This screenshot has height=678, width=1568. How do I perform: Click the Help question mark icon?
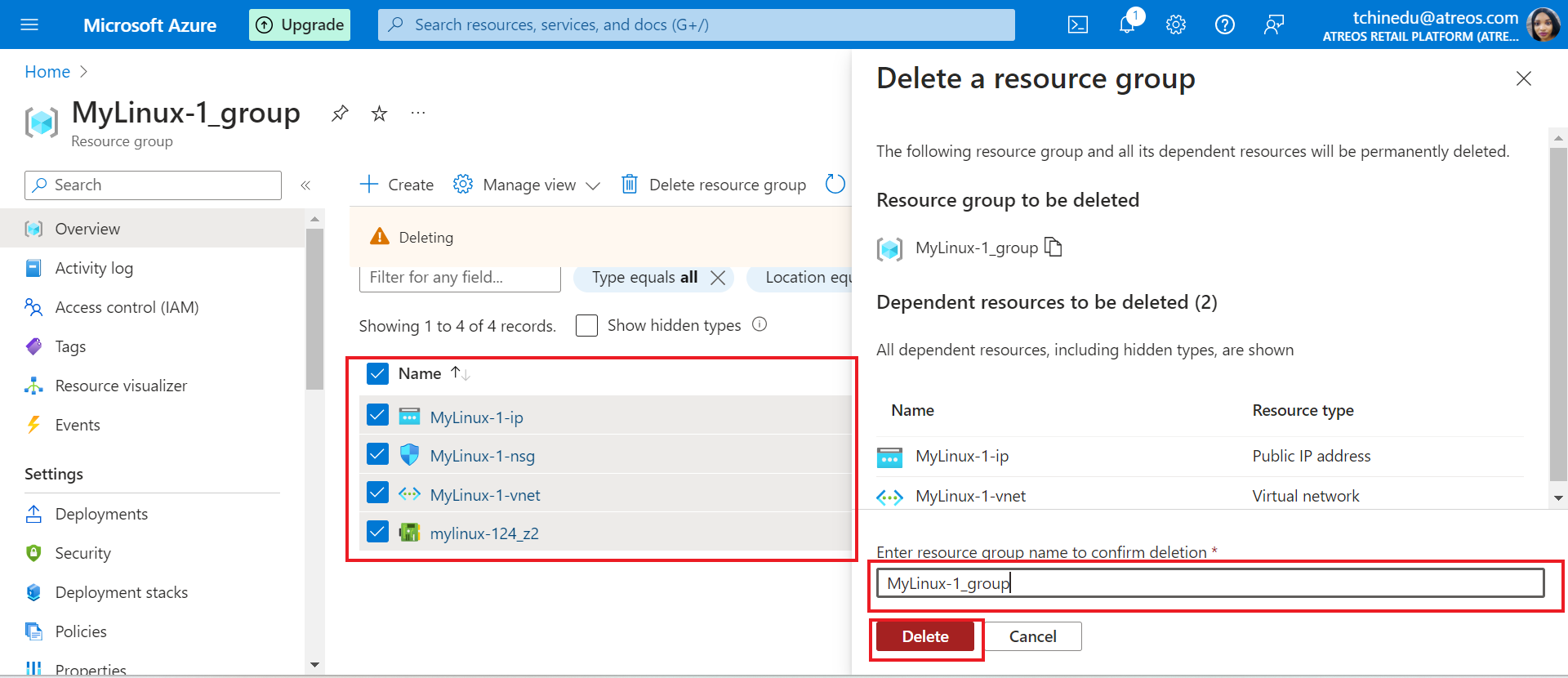1224,25
